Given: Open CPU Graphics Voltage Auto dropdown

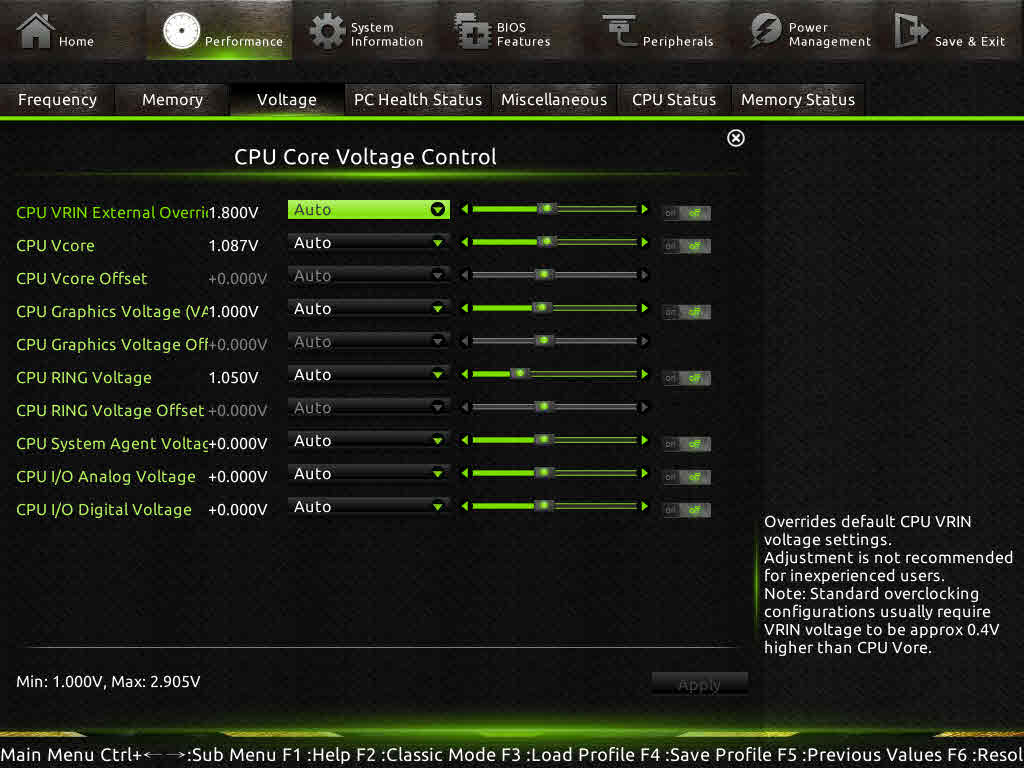Looking at the screenshot, I should pos(368,308).
